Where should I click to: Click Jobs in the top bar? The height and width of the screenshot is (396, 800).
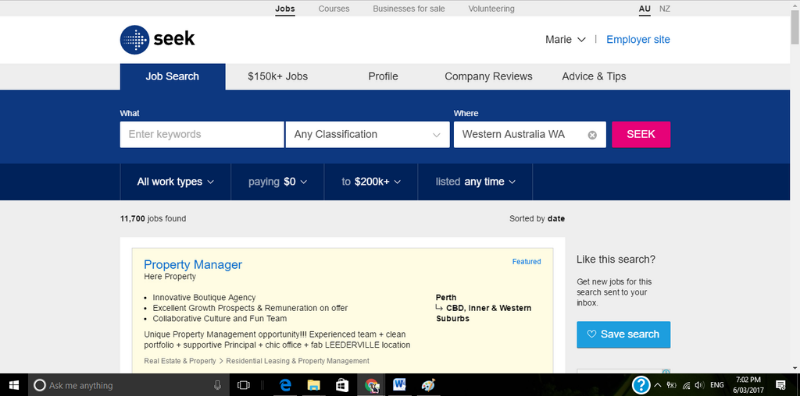pyautogui.click(x=285, y=9)
